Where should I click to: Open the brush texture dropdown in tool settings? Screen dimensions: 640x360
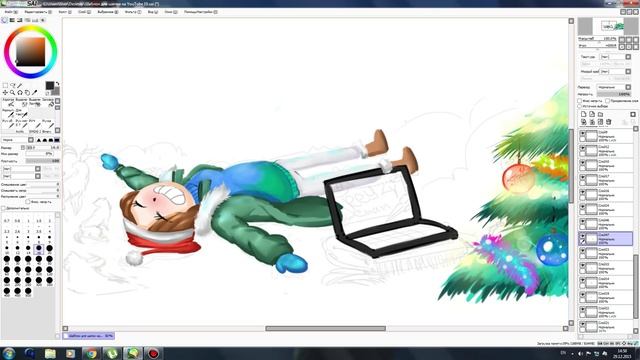21,176
